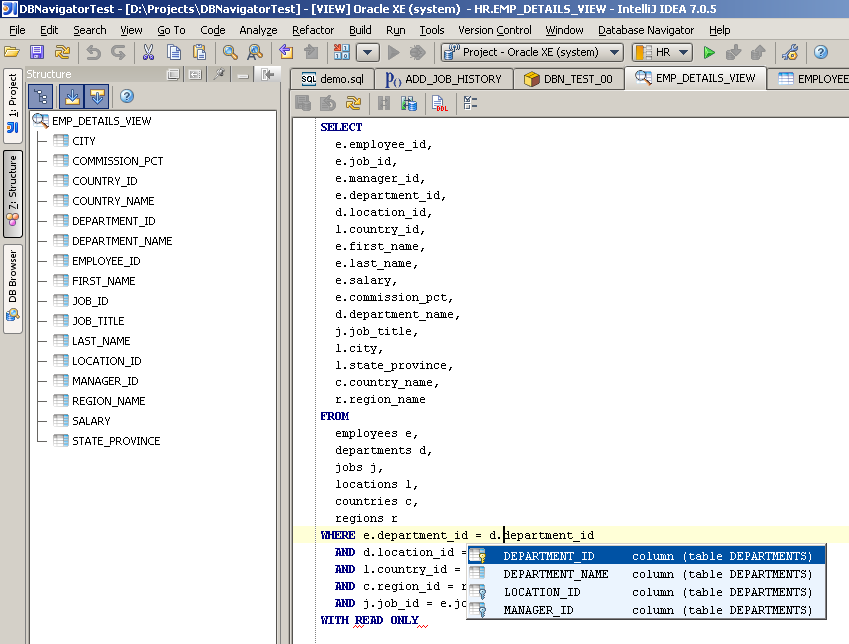Viewport: 849px width, 644px height.
Task: Save all with the floppy disk icon
Action: (37, 52)
